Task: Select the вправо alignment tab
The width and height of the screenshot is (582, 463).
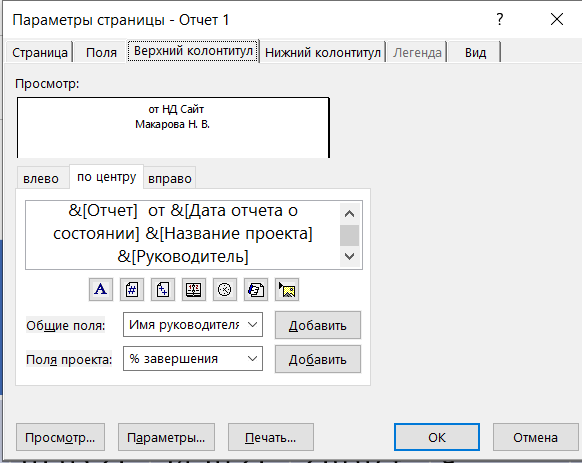Action: pos(170,179)
